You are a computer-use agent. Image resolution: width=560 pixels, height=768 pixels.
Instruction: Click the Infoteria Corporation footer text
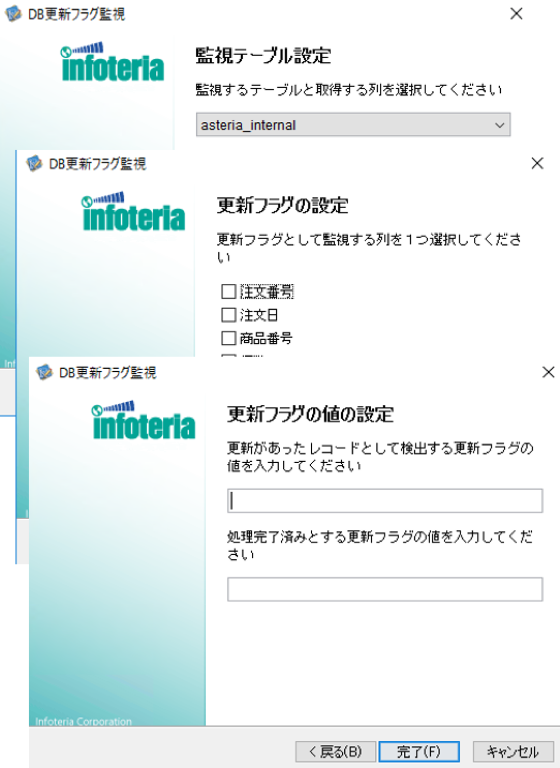[83, 721]
